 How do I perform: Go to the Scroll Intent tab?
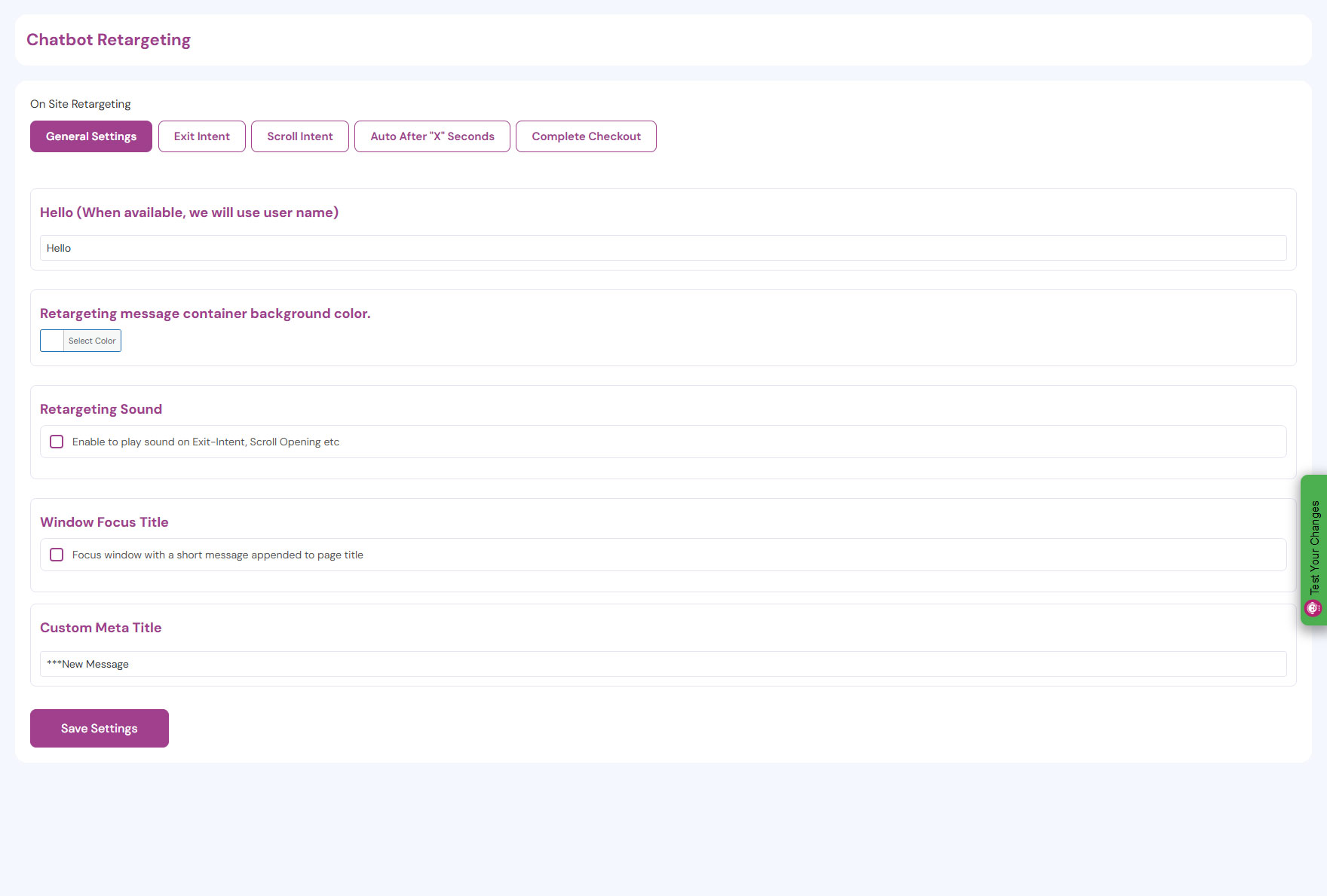point(299,136)
